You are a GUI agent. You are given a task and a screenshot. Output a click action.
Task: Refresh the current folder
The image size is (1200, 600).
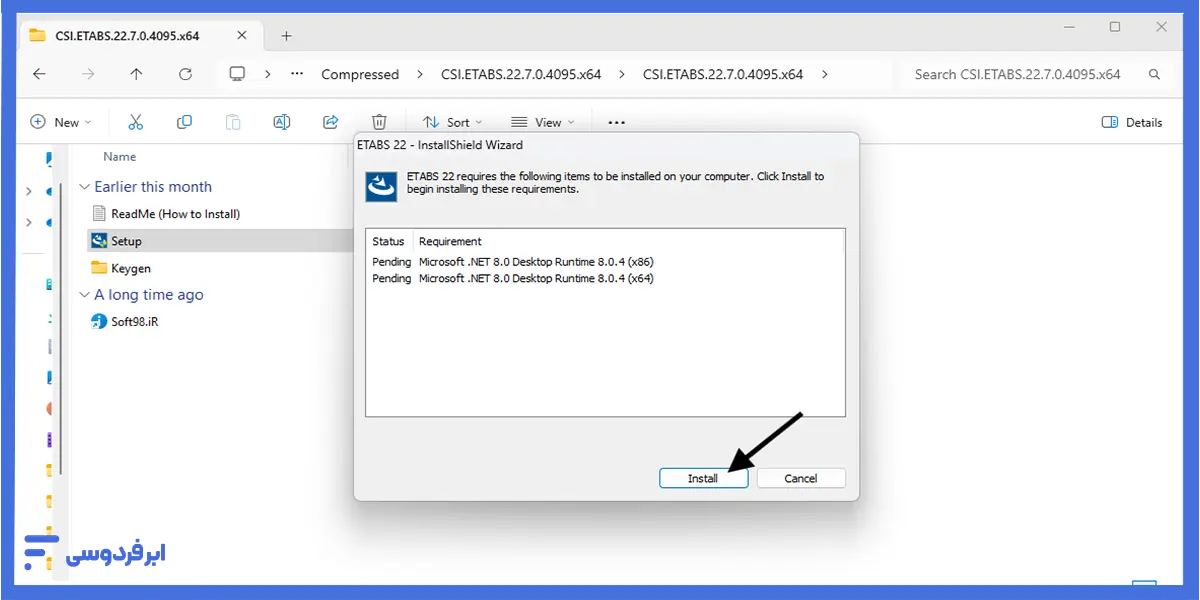(x=185, y=74)
